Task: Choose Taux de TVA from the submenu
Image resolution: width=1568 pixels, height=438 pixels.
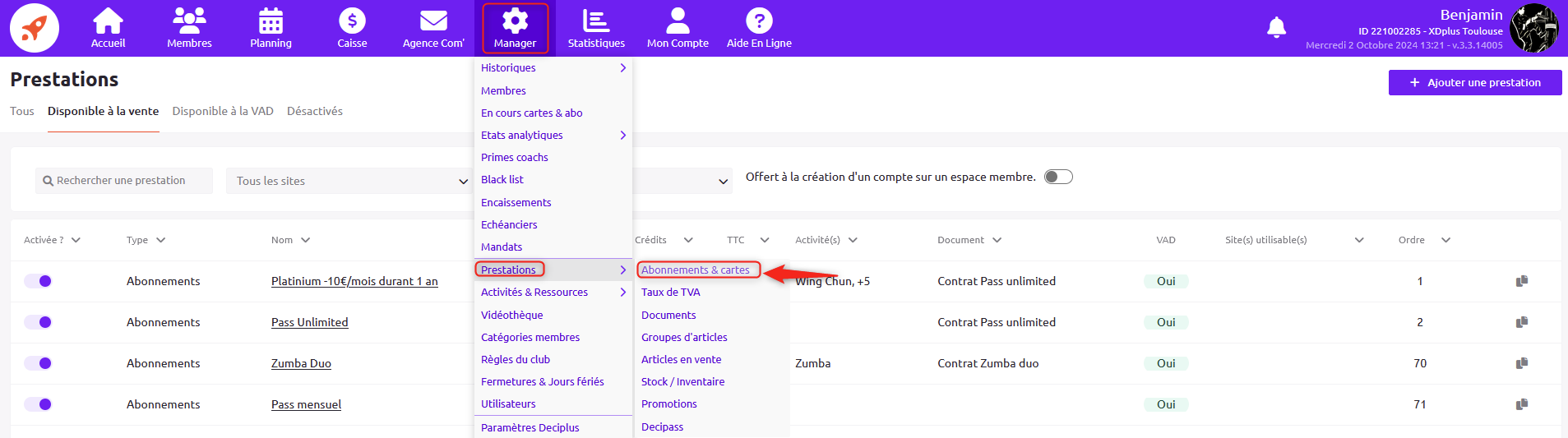Action: click(x=671, y=293)
